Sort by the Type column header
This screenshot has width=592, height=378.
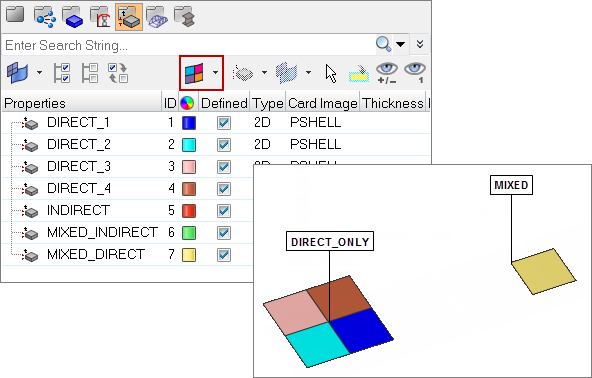268,103
